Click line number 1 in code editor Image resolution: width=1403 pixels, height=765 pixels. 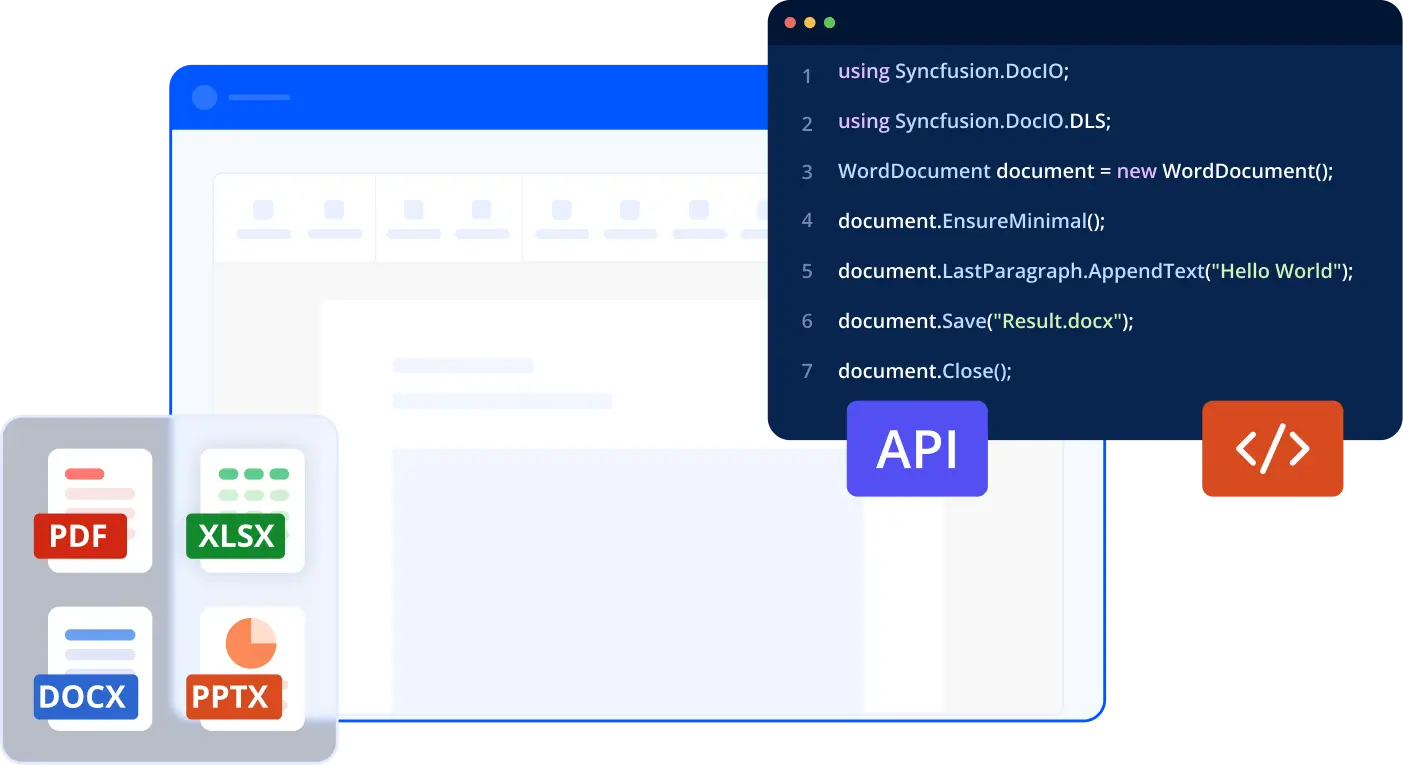click(x=807, y=76)
